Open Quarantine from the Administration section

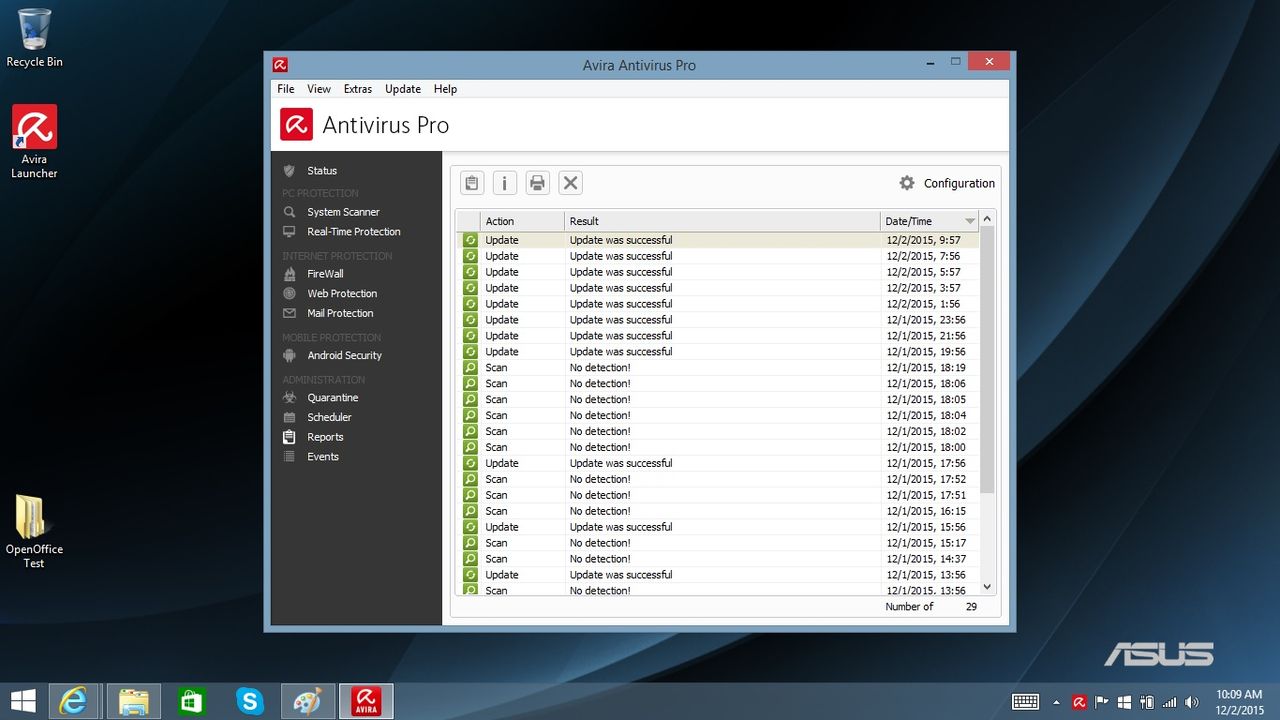point(332,398)
